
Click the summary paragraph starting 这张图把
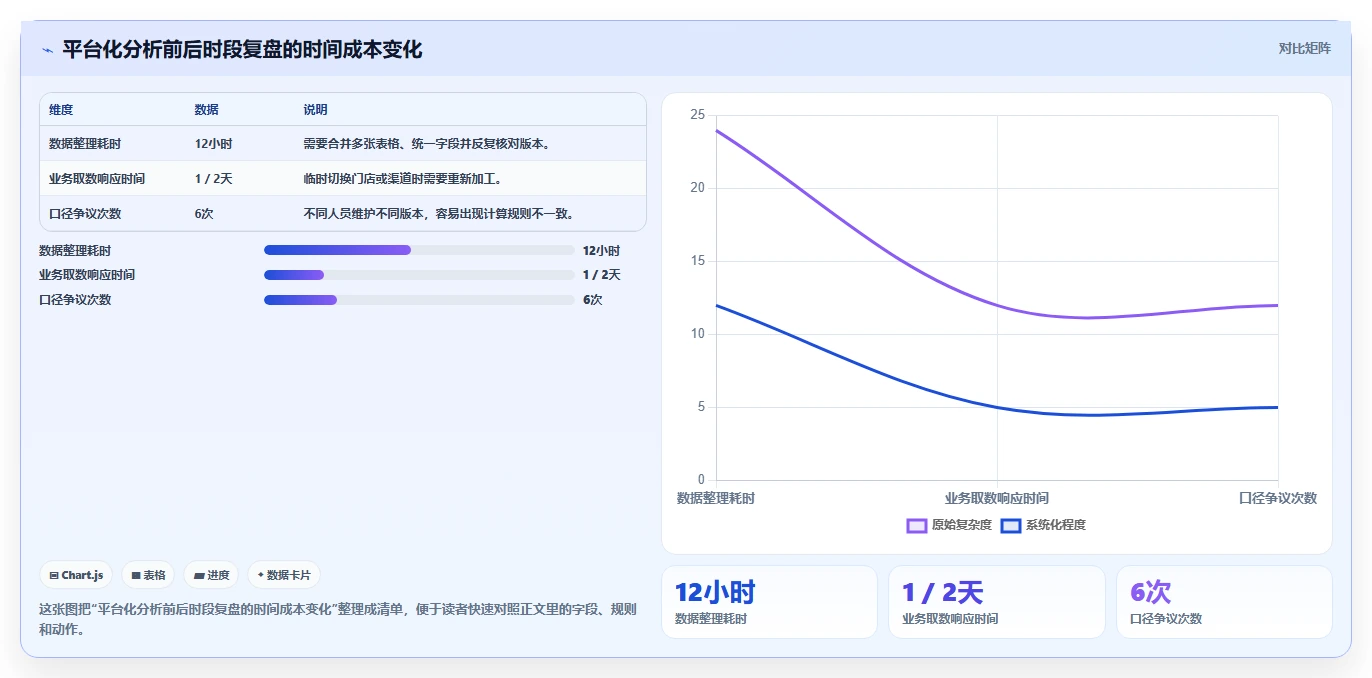pyautogui.click(x=338, y=619)
